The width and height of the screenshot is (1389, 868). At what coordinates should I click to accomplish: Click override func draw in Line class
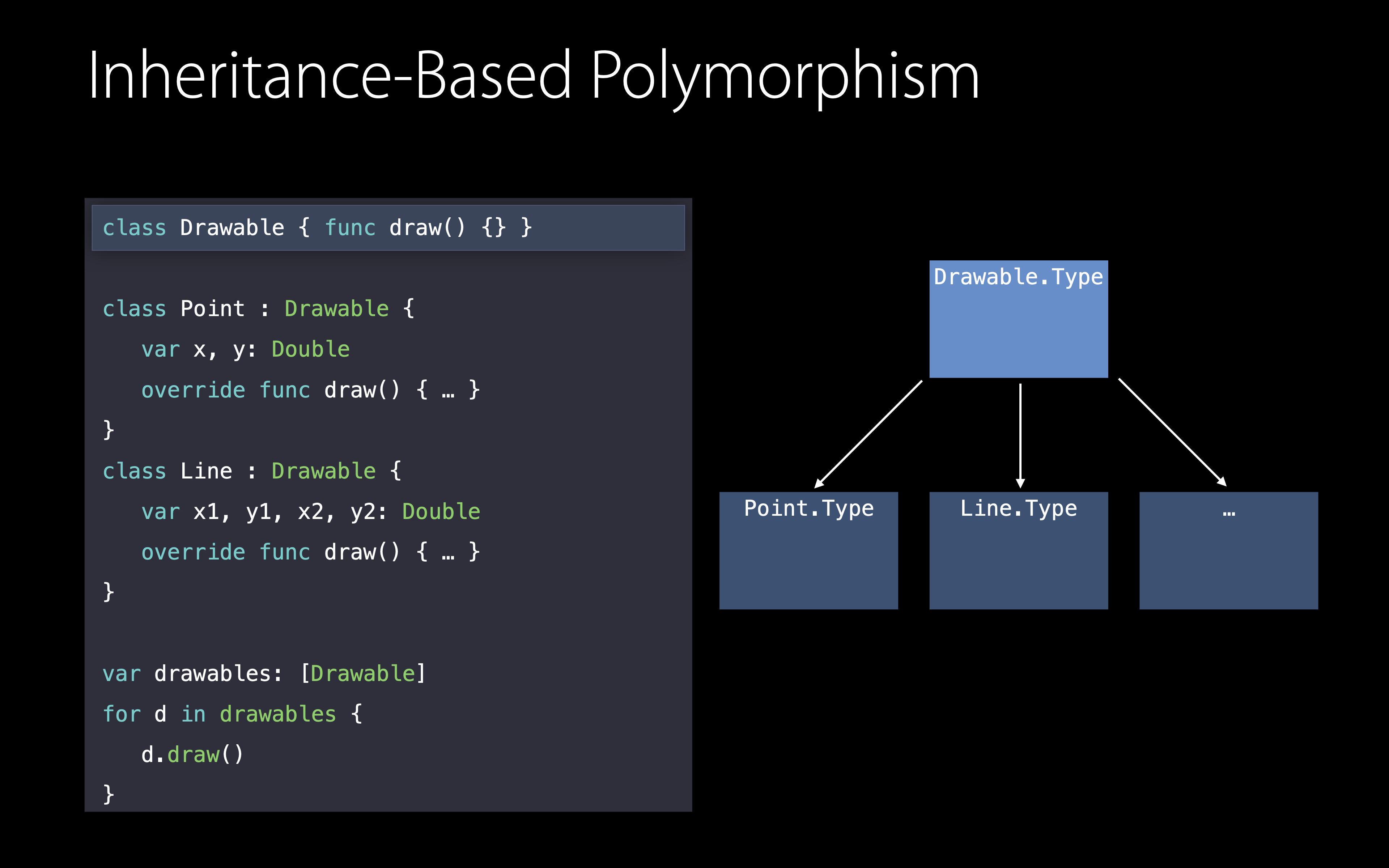(310, 552)
